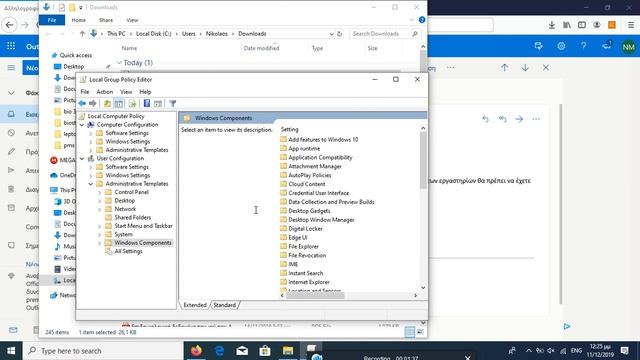The width and height of the screenshot is (640, 360).
Task: Click the Back arrow in Group Policy Editor toolbar
Action: point(82,104)
